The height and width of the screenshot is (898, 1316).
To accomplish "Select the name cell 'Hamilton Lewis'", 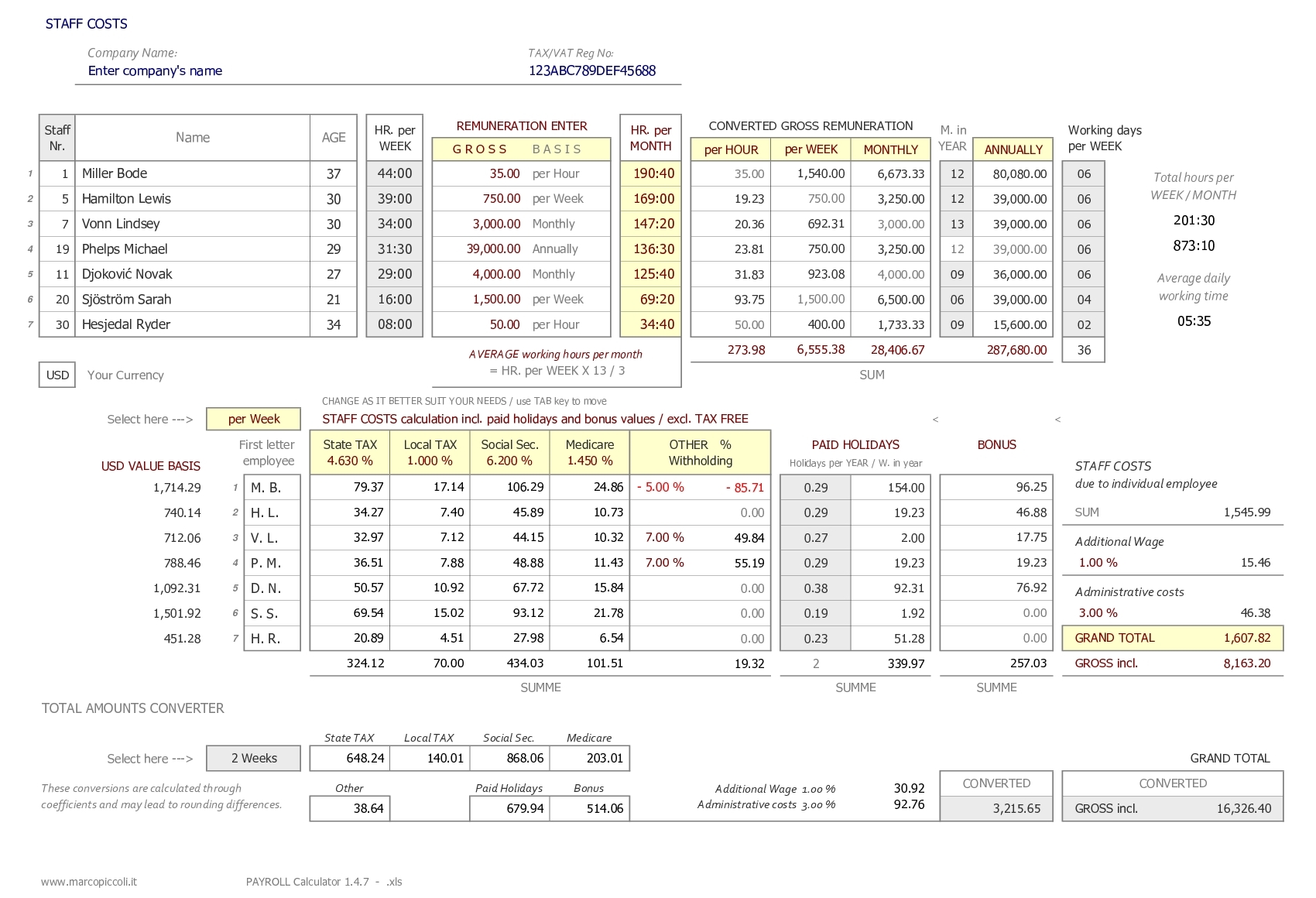I will (x=193, y=199).
